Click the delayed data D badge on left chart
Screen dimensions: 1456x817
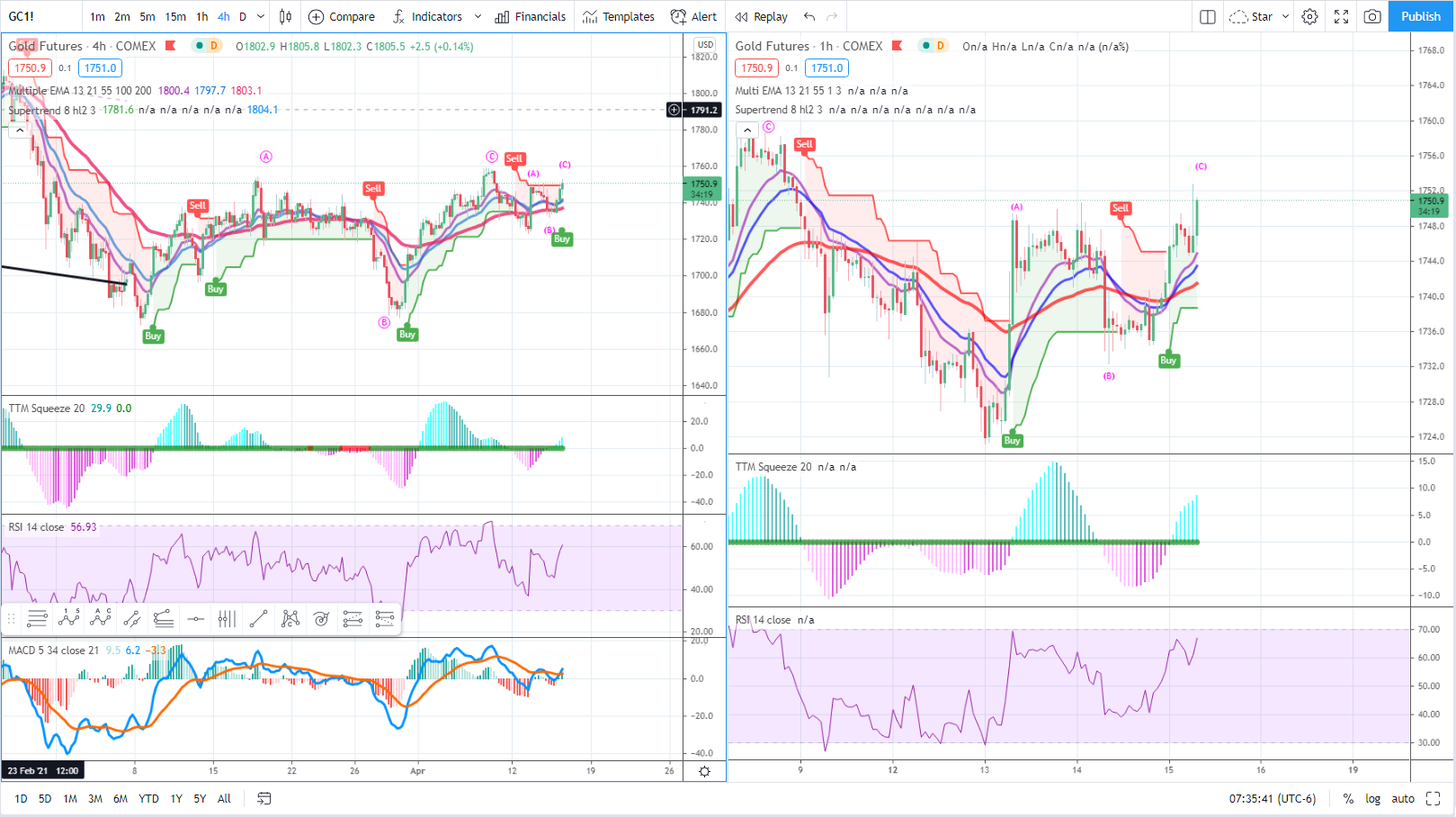(x=214, y=46)
